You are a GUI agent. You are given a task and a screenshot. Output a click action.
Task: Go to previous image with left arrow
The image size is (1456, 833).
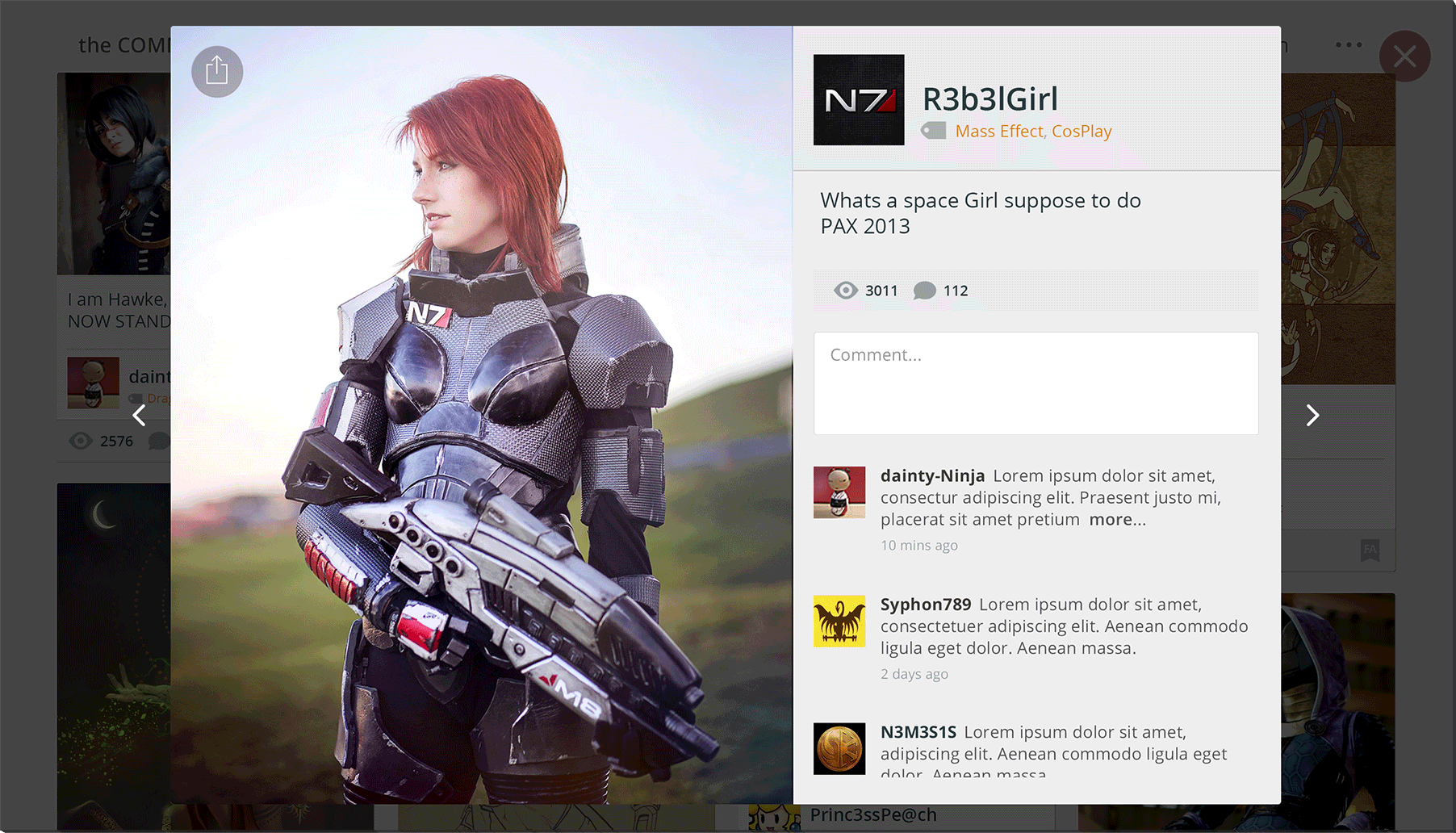click(140, 416)
